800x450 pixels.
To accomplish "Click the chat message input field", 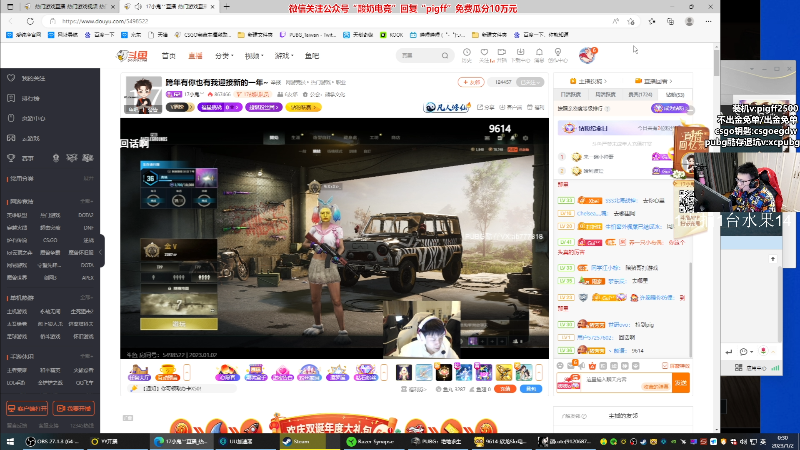I will pos(628,383).
